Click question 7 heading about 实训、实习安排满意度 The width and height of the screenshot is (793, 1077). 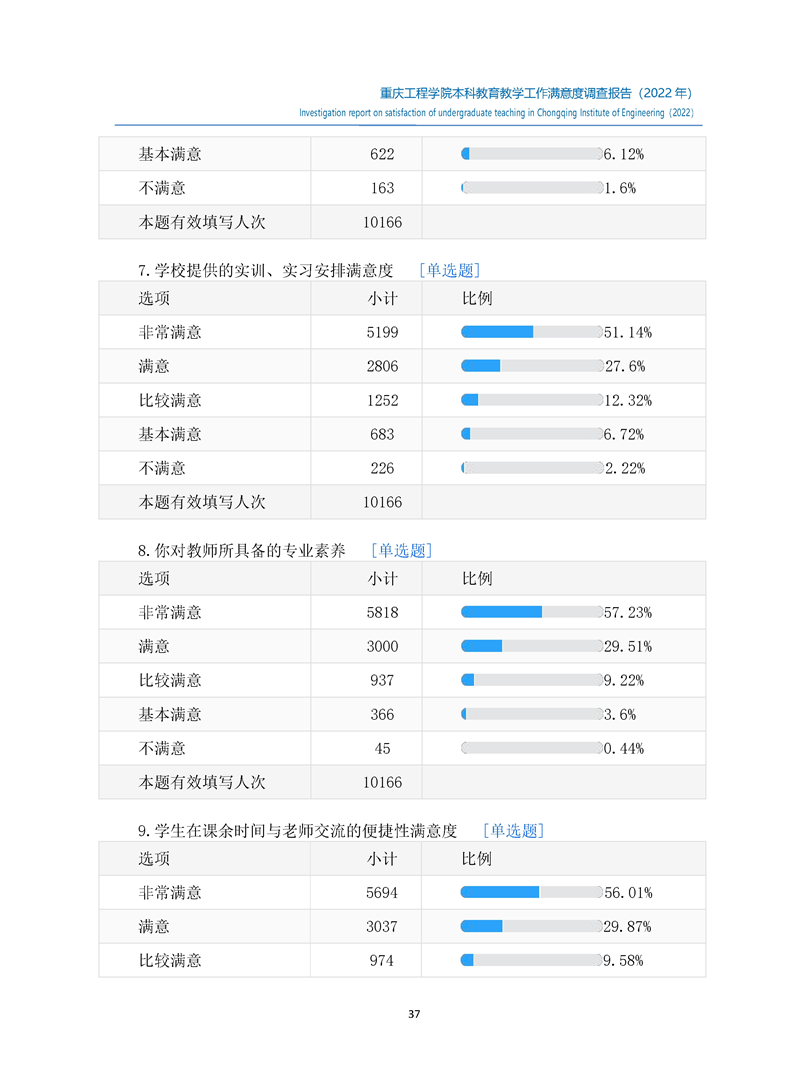tap(266, 270)
